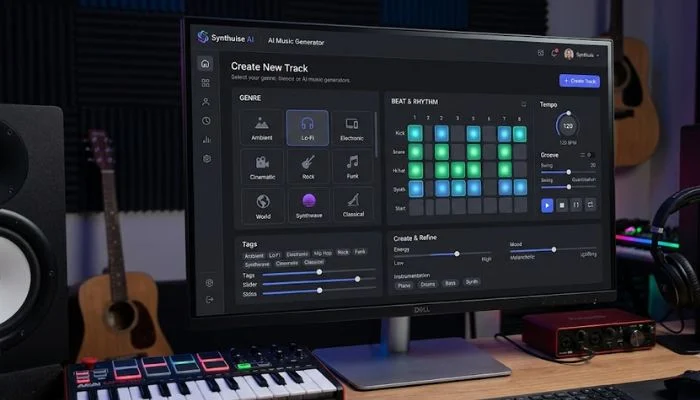This screenshot has width=700, height=400.
Task: Toggle the Synth instrumentation chip
Action: coord(471,282)
